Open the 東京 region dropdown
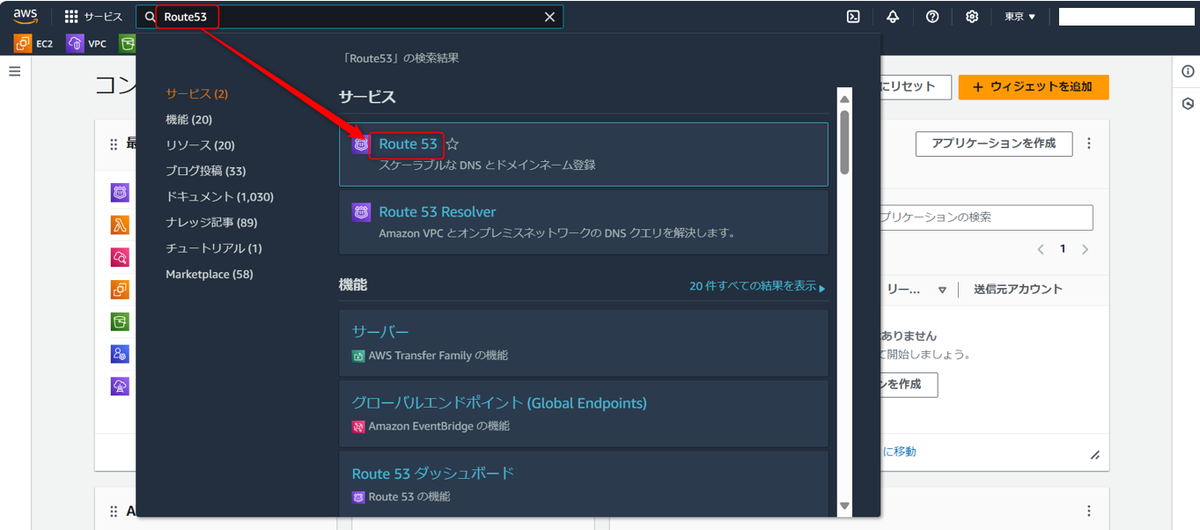1200x530 pixels. click(x=1020, y=17)
